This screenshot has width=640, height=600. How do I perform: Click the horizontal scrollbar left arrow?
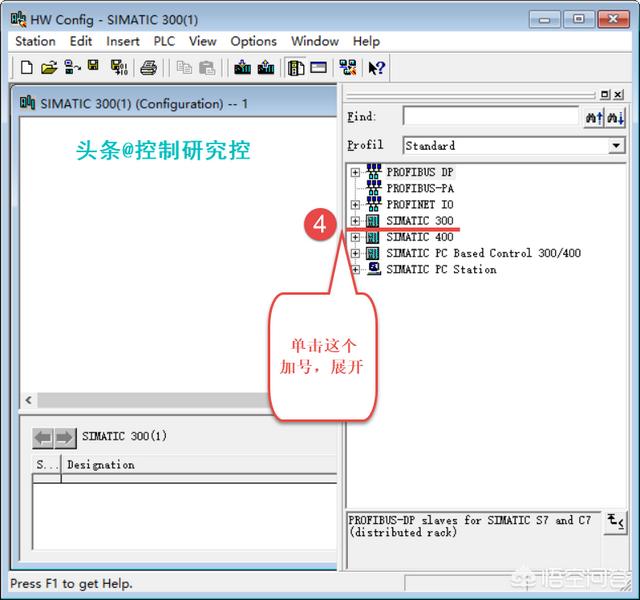point(29,400)
